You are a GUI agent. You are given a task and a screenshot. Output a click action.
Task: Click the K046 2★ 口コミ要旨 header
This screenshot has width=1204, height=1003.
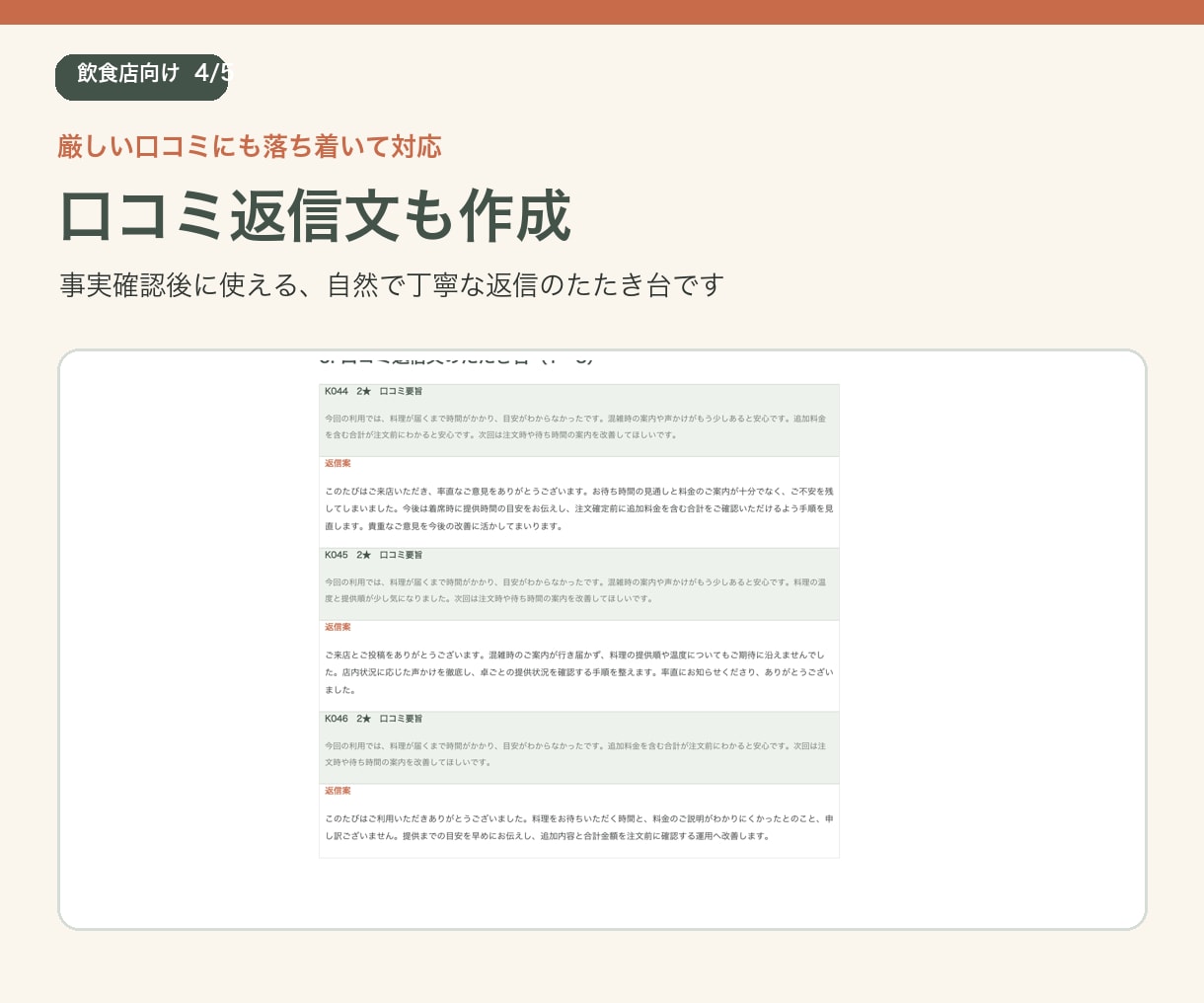(374, 719)
